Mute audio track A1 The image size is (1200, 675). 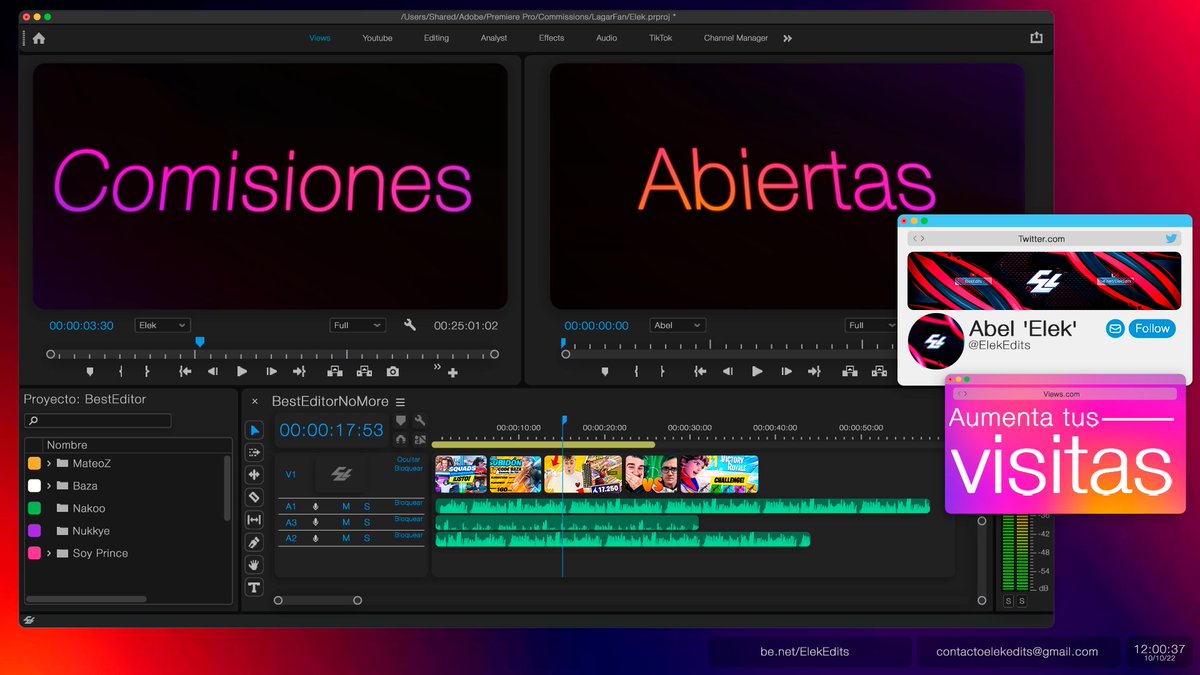(x=346, y=507)
